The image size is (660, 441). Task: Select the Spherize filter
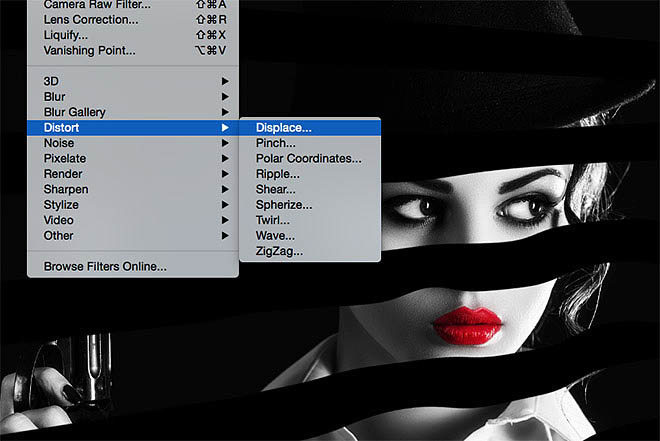(x=310, y=205)
